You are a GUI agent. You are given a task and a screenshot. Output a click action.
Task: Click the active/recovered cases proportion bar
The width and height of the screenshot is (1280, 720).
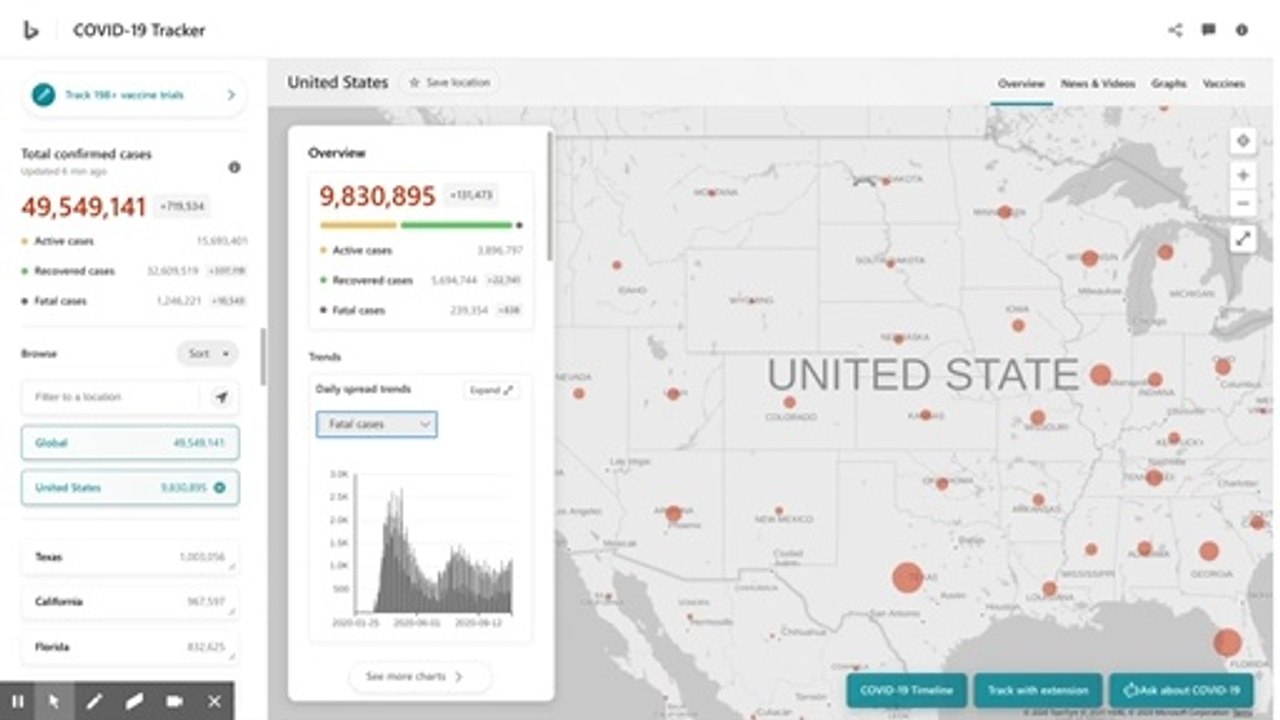click(x=420, y=225)
